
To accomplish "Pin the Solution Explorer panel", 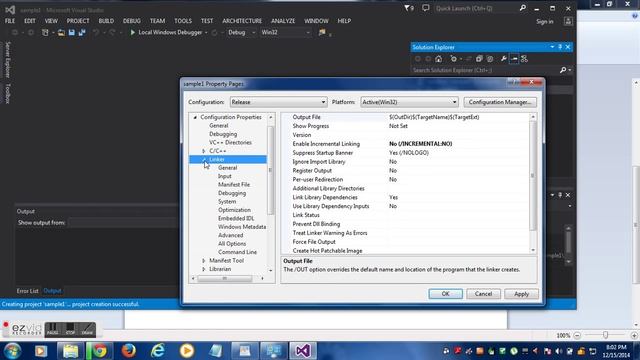I will pos(560,47).
